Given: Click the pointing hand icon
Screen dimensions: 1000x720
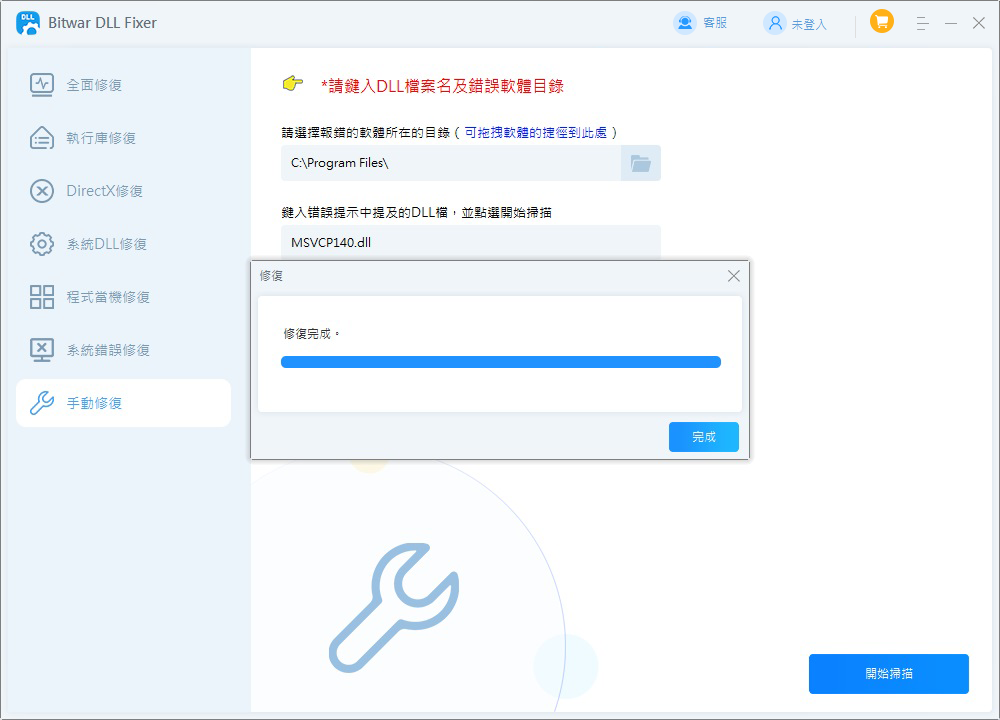Looking at the screenshot, I should (293, 84).
